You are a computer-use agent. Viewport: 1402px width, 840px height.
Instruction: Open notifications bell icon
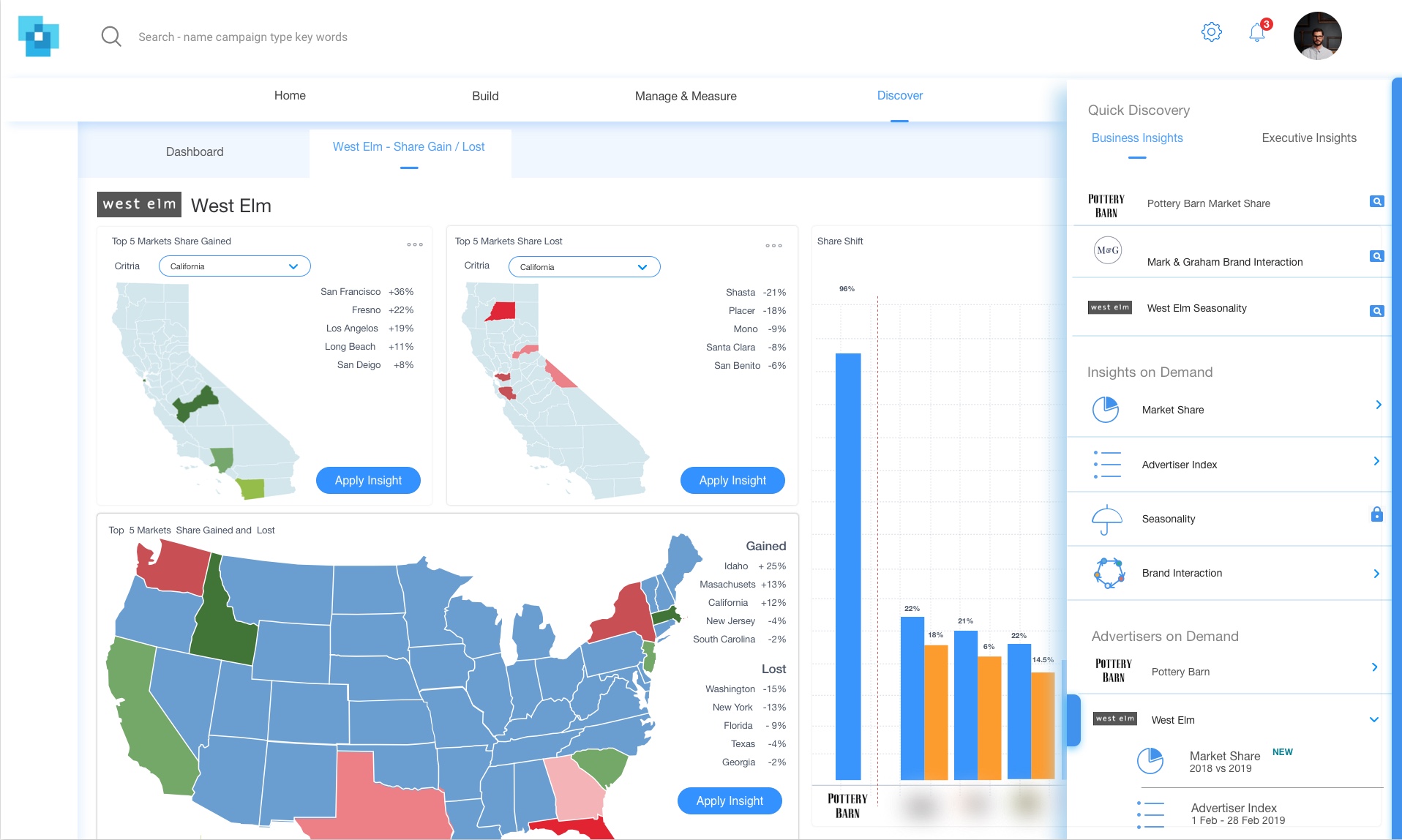pos(1257,32)
